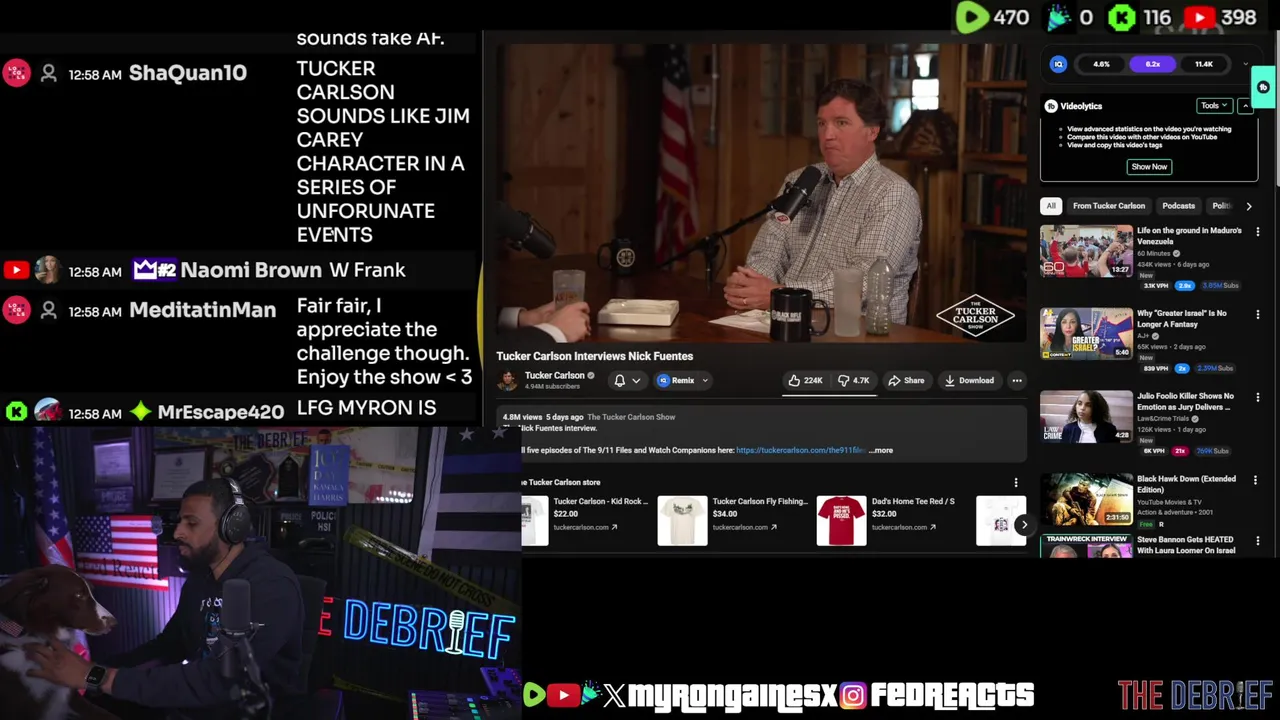This screenshot has width=1280, height=720.
Task: Click the Black Hawk Down video thumbnail
Action: (1086, 499)
